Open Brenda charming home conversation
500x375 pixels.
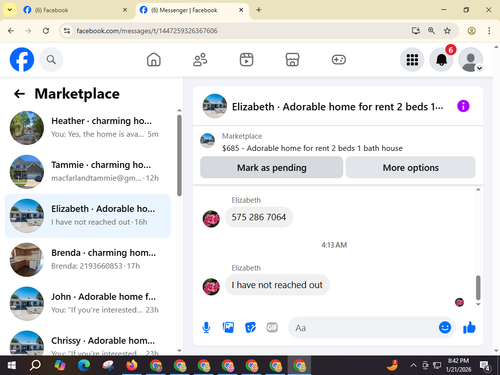[x=88, y=260]
